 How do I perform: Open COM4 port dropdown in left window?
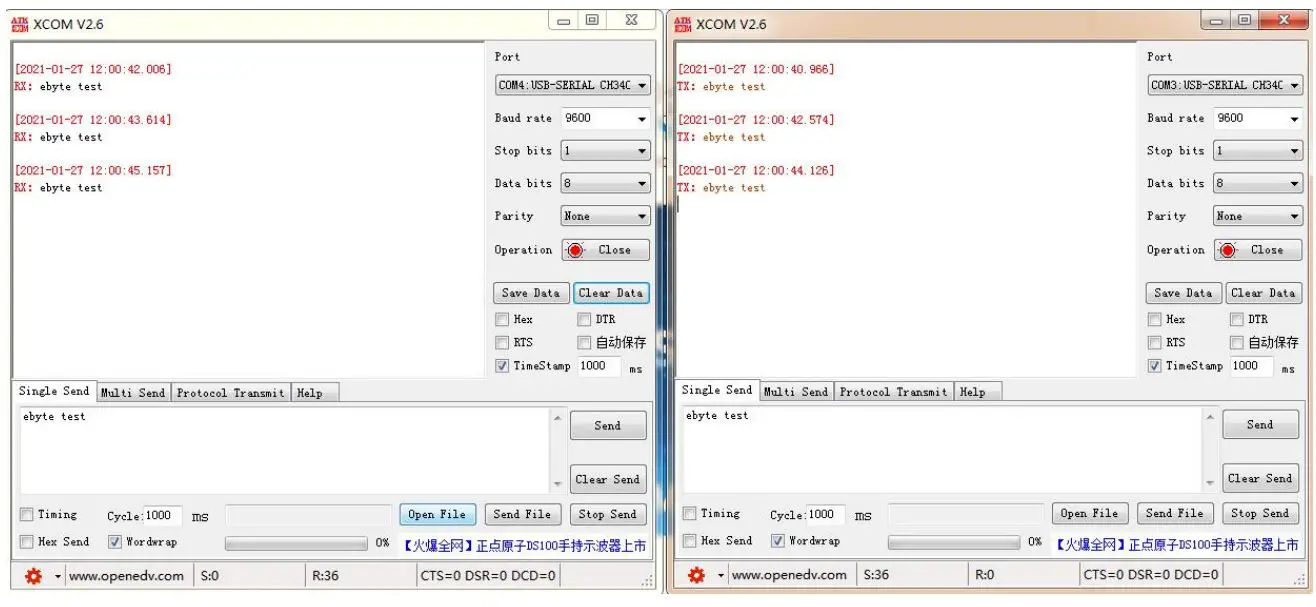(x=573, y=86)
